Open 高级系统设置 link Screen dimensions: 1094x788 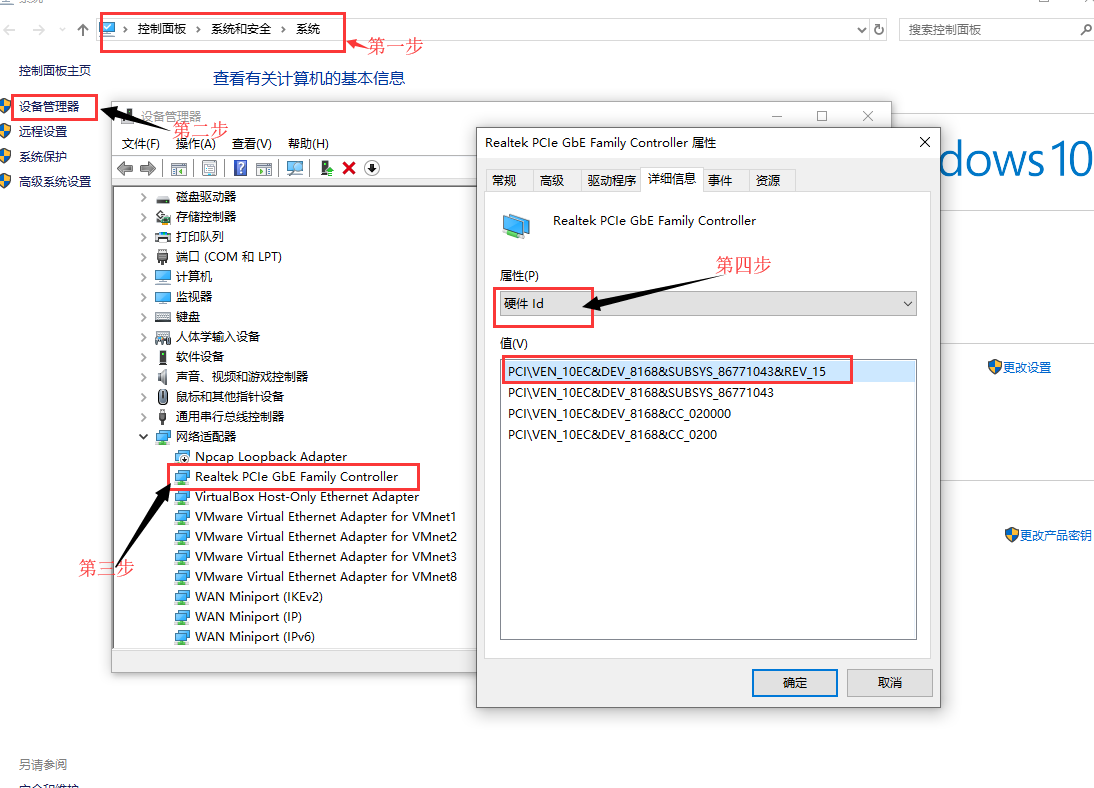pos(55,182)
